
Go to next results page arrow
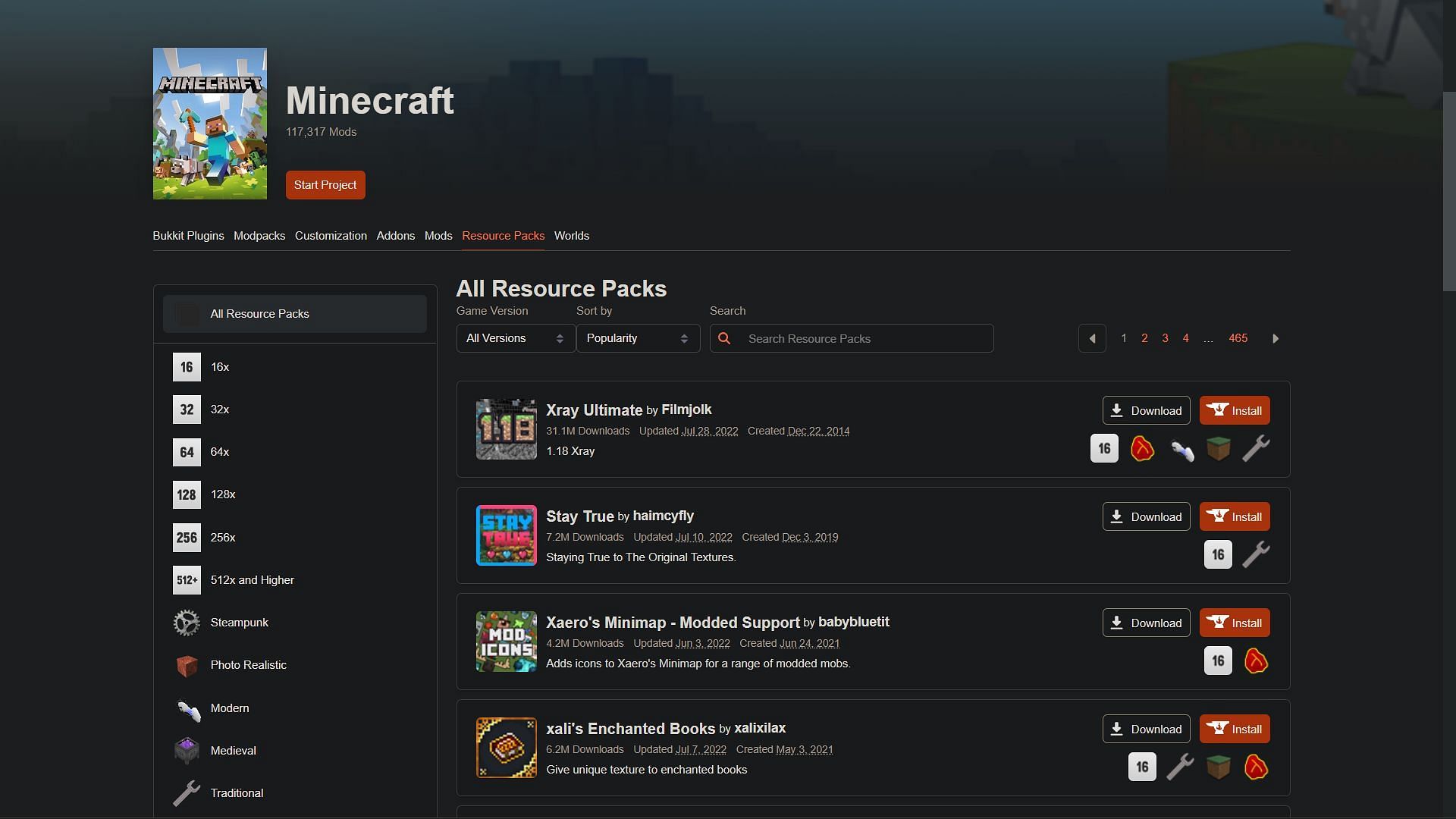coord(1276,338)
